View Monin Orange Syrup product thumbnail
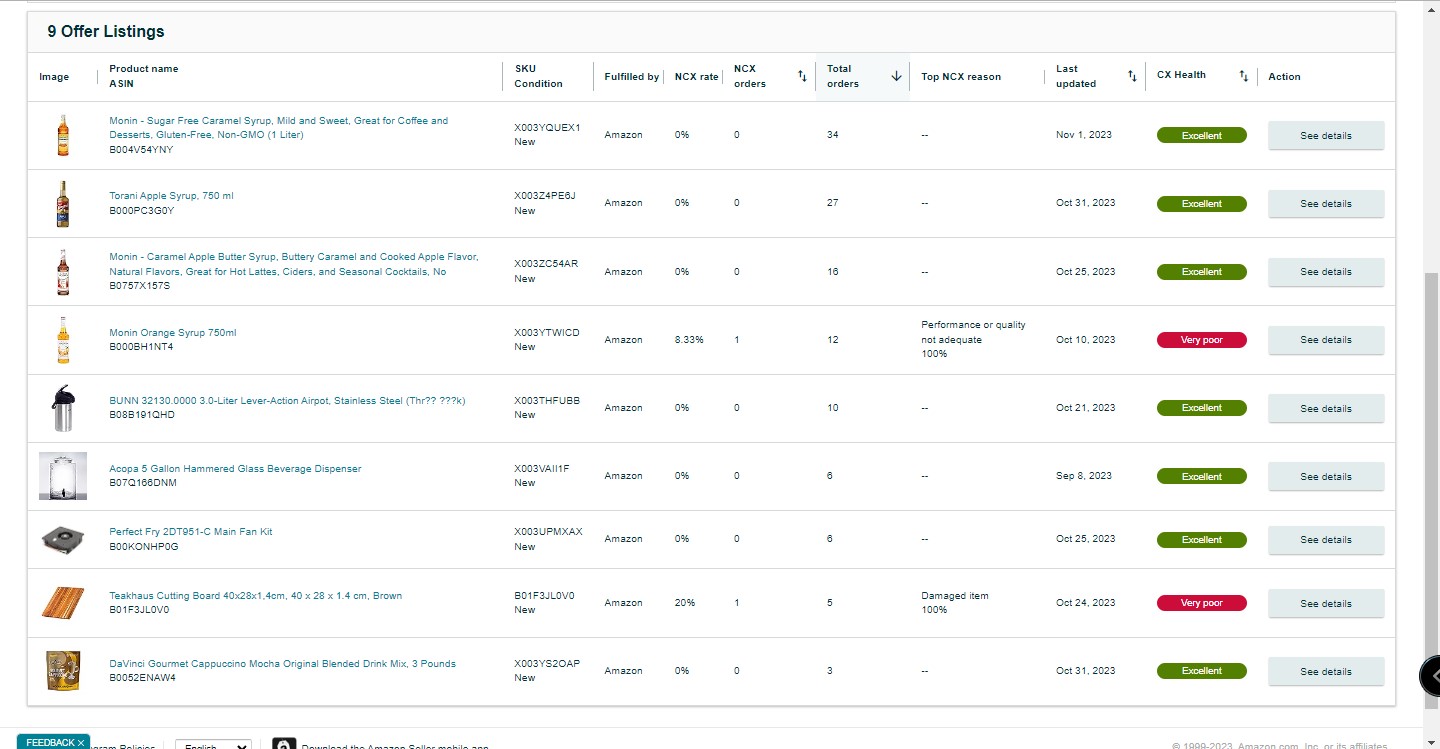Viewport: 1440px width, 749px height. coord(63,340)
